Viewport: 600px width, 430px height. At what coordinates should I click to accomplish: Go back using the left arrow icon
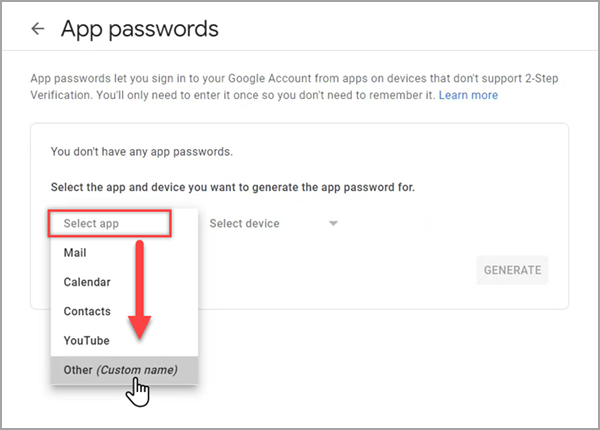pos(38,28)
